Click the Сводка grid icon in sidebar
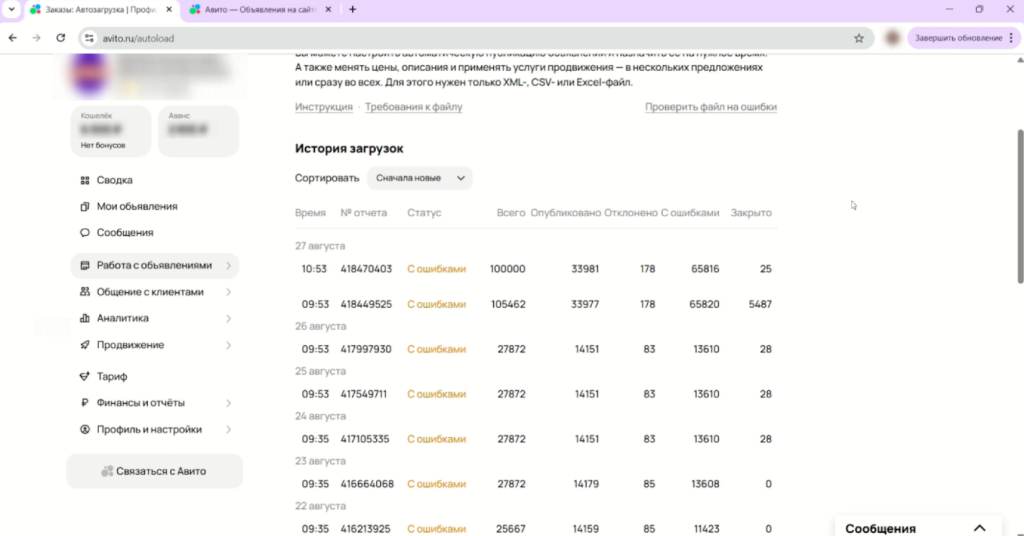This screenshot has height=536, width=1024. point(85,181)
